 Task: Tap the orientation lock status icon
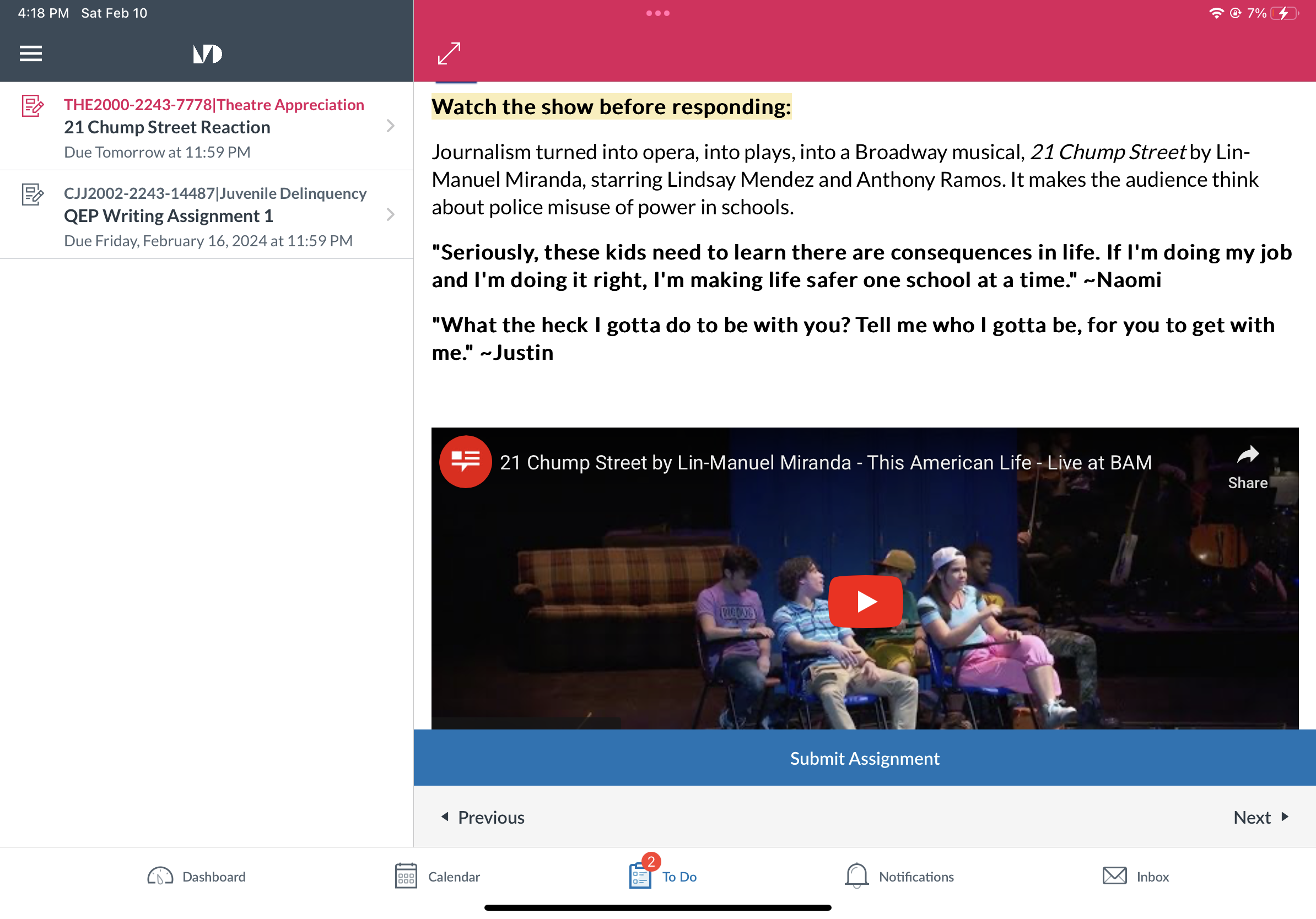point(1236,13)
